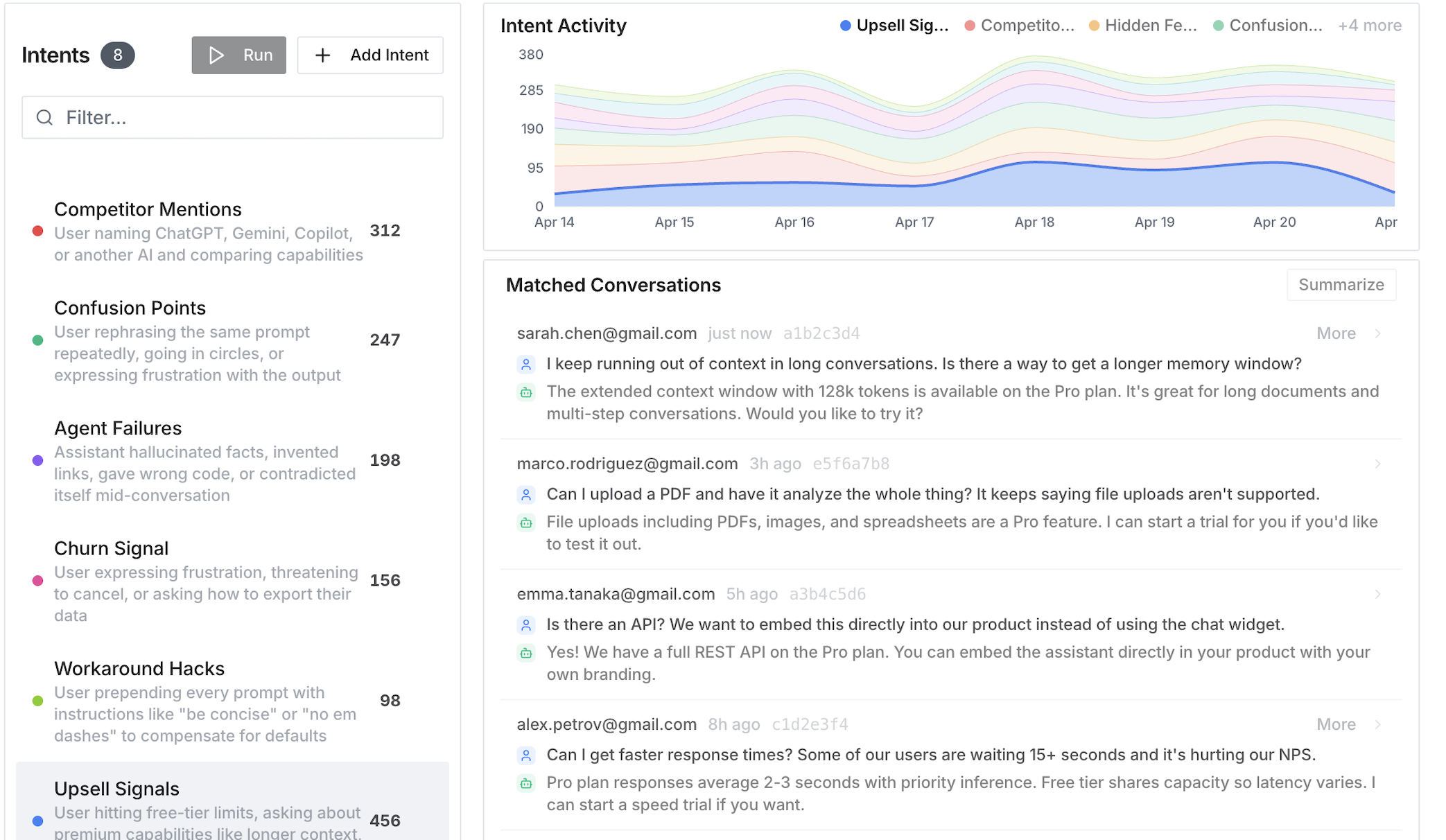Click the play icon on the Run button
Screen dimensions: 1446x840
(218, 55)
